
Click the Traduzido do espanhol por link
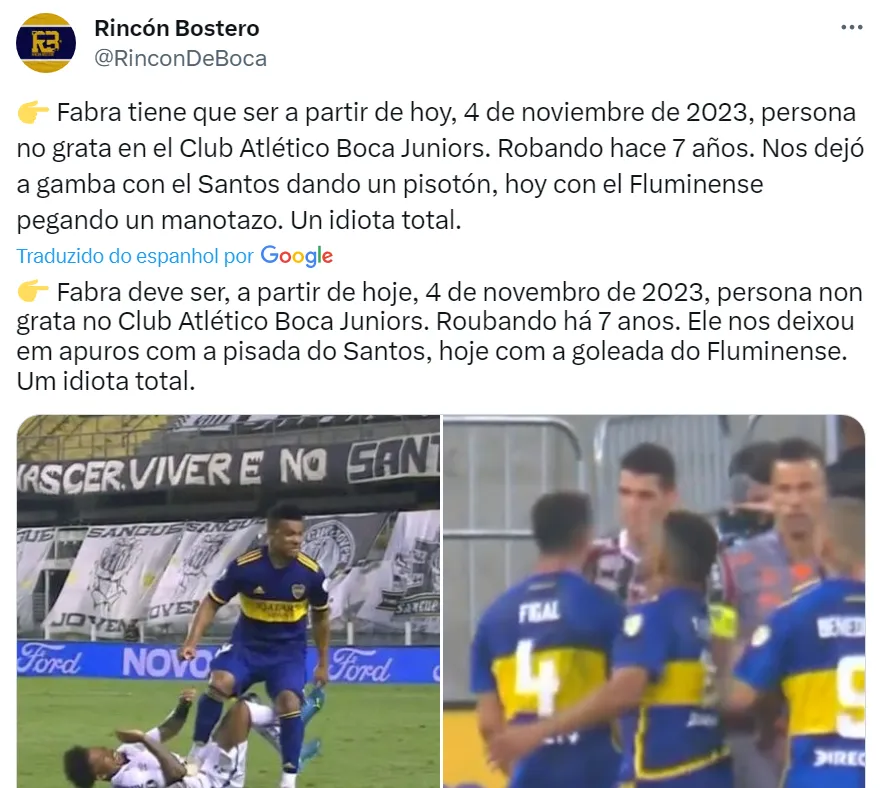pos(135,256)
